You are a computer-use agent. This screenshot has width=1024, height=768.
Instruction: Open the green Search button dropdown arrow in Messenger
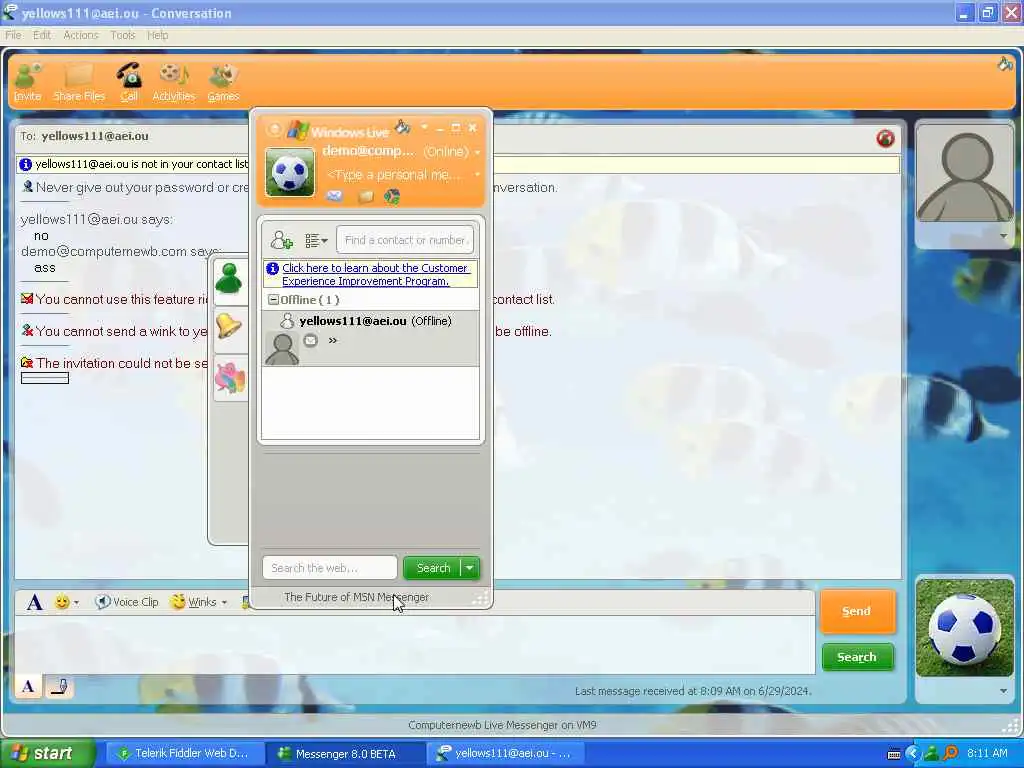point(470,568)
